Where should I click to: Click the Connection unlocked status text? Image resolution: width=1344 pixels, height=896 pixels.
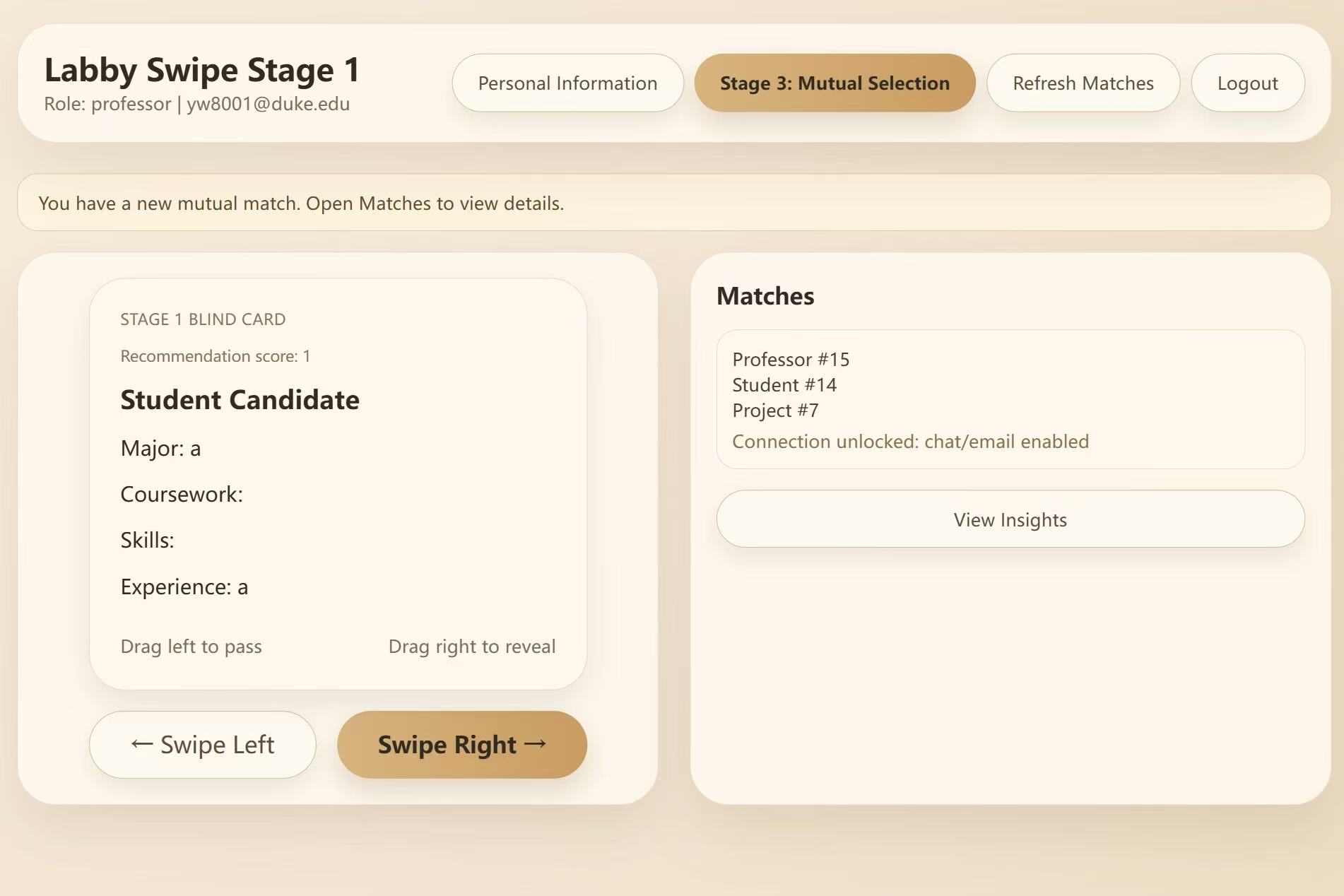point(910,441)
